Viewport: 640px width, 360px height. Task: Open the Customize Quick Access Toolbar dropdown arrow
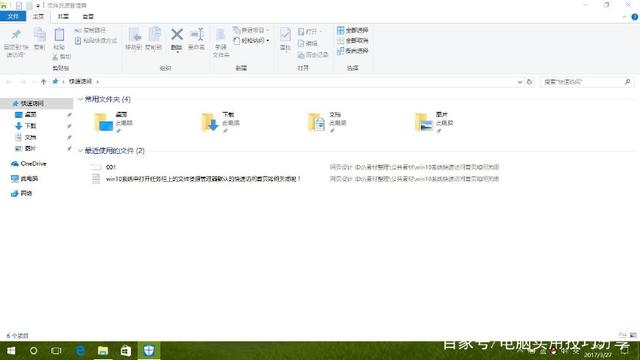tap(38, 6)
